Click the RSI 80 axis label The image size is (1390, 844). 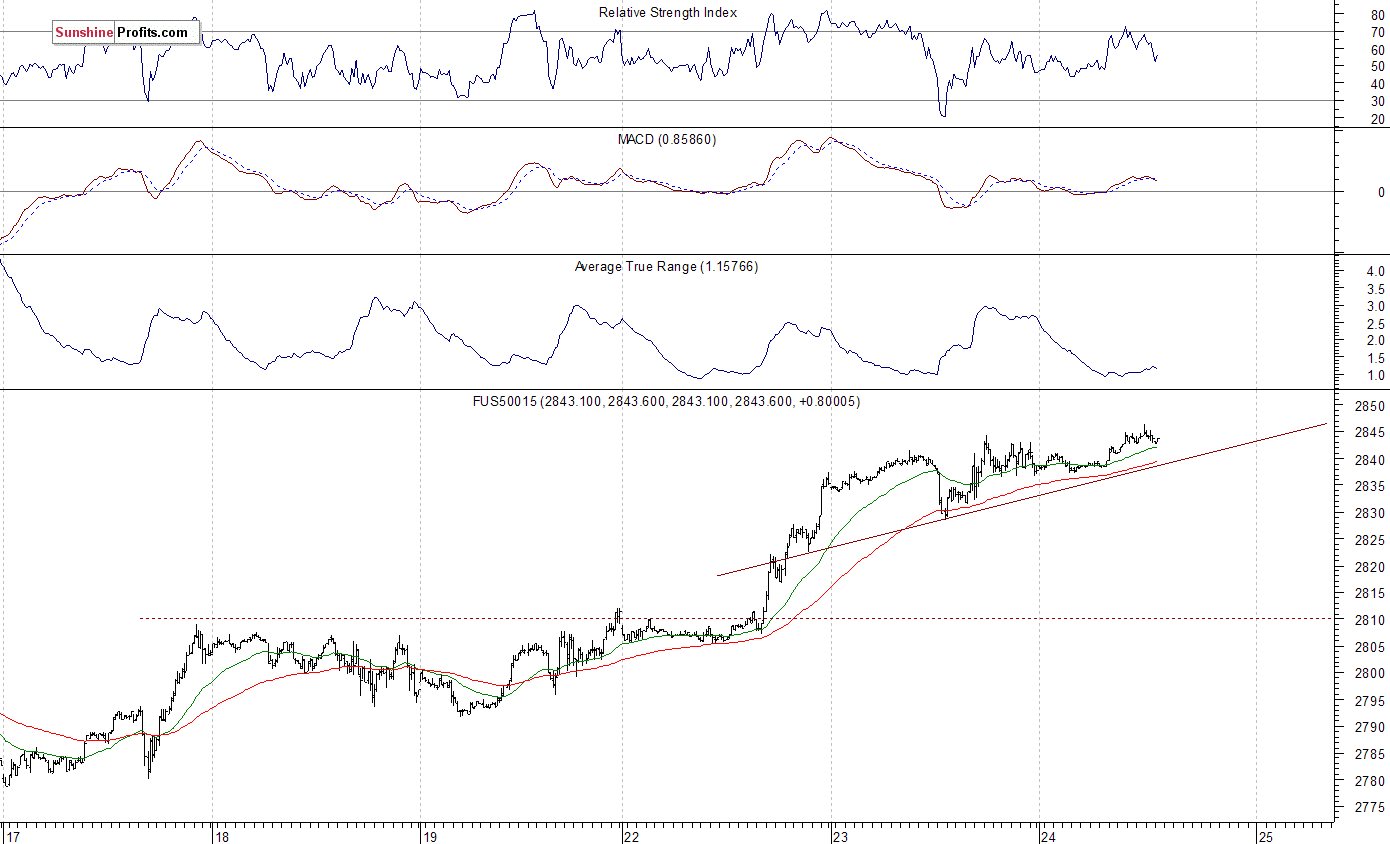click(x=1378, y=15)
